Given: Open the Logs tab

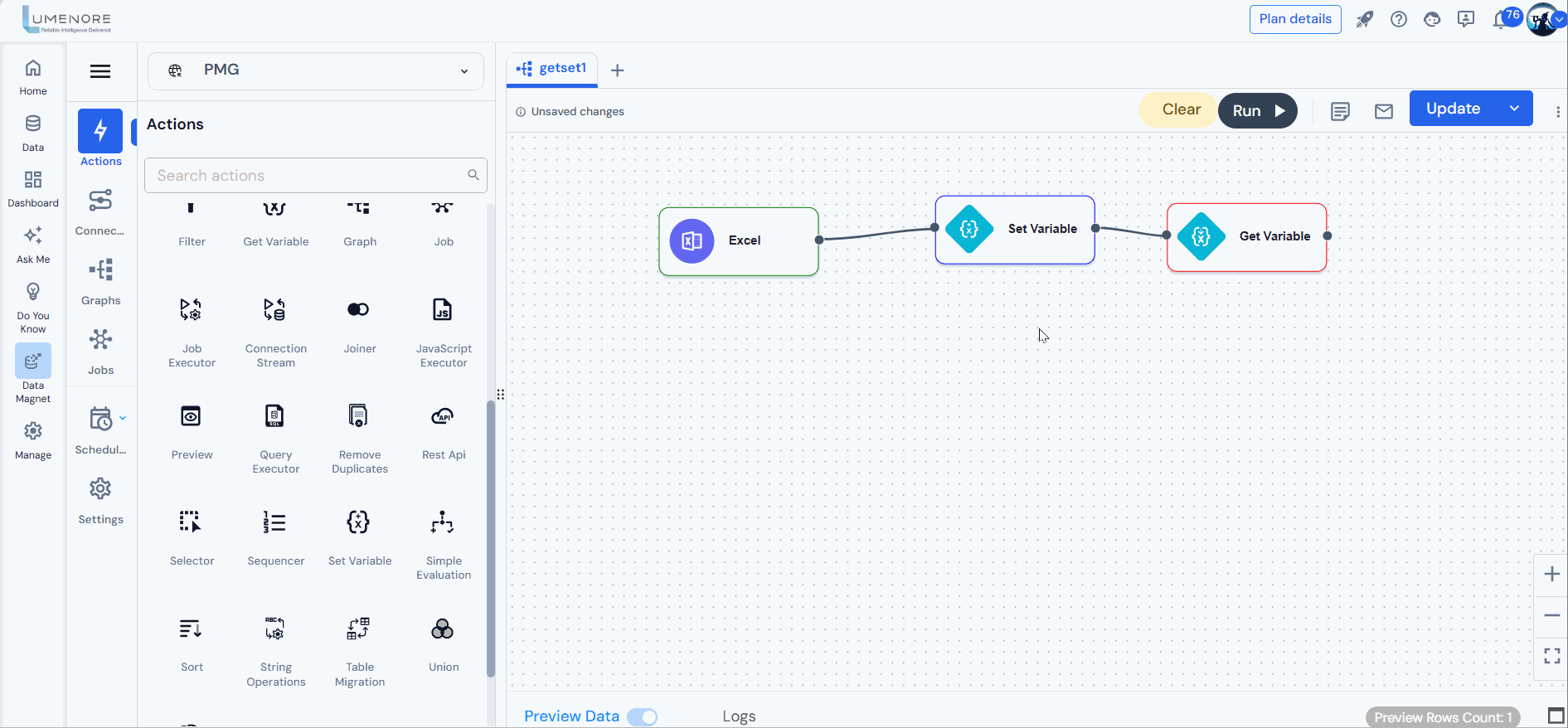Looking at the screenshot, I should (x=738, y=716).
